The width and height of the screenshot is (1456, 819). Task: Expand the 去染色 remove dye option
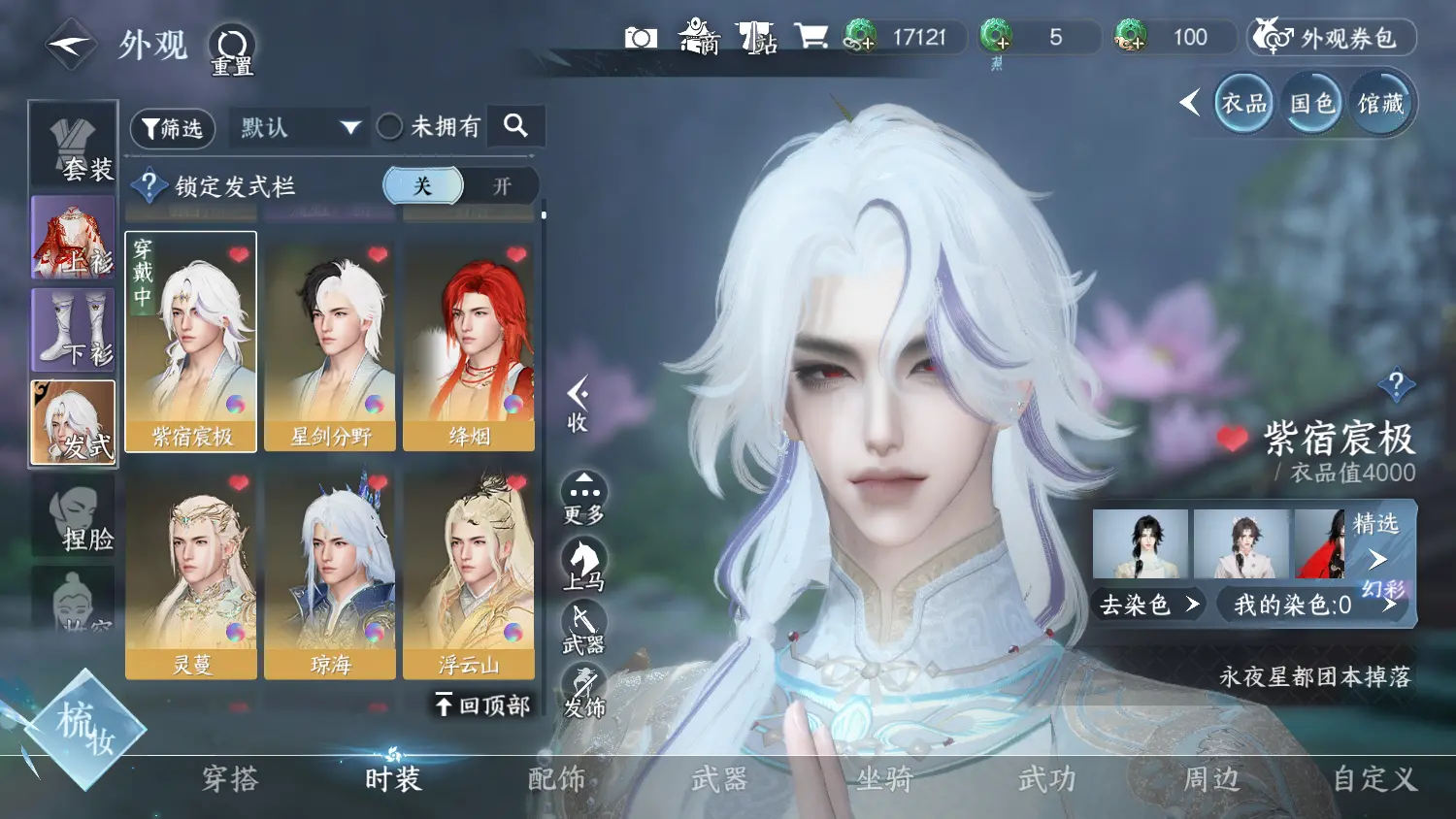[x=1149, y=606]
